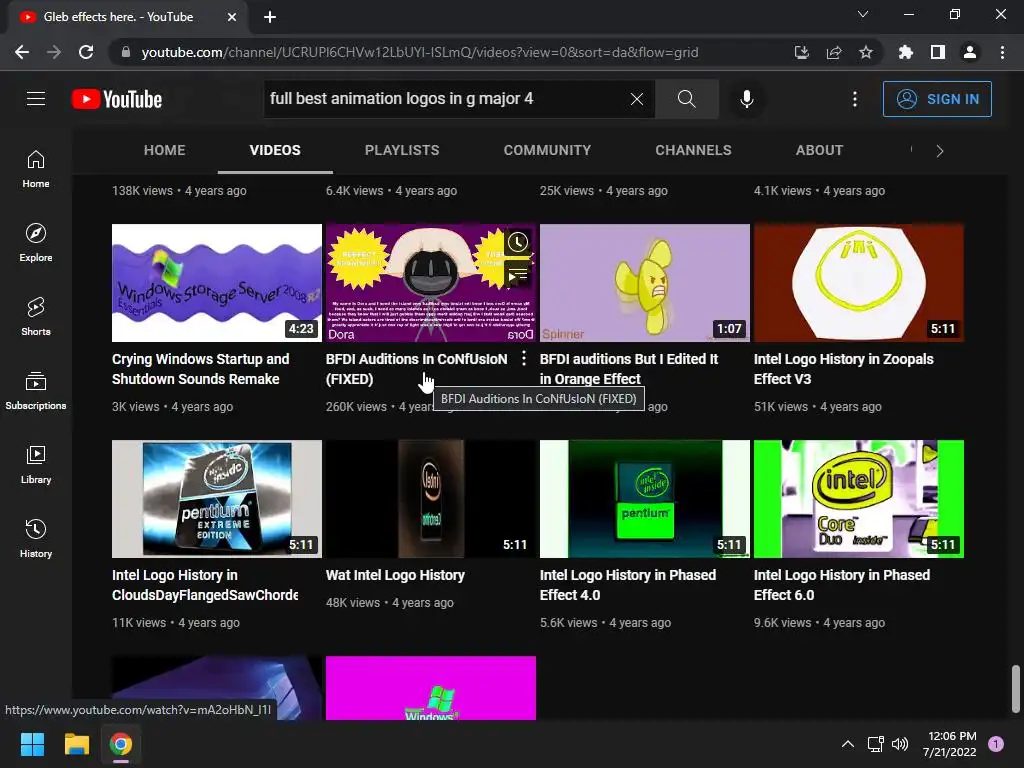Open the YouTube guide hamburger menu

point(36,99)
